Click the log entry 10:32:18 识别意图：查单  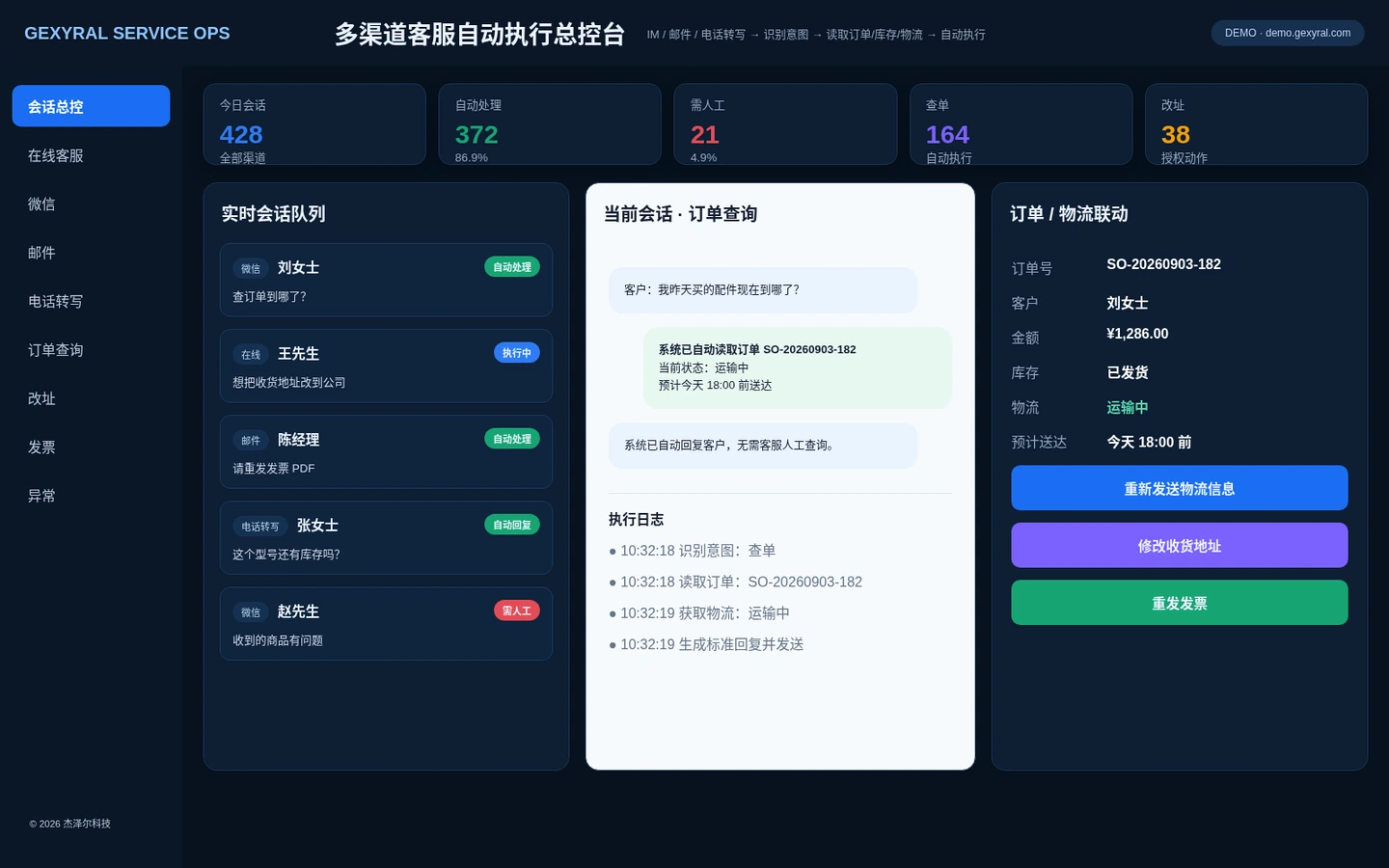pos(693,551)
